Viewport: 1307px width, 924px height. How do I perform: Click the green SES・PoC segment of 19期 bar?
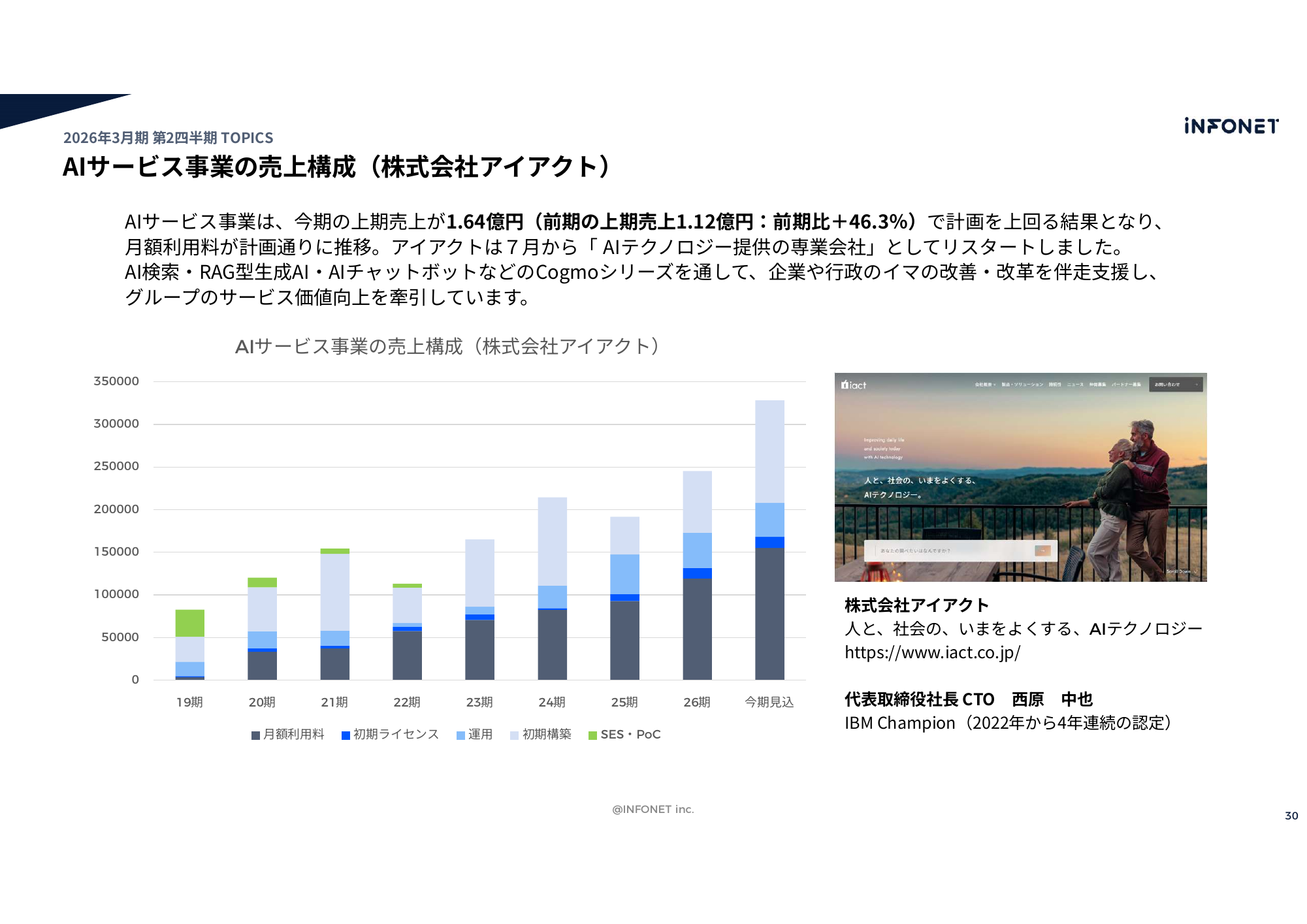click(x=189, y=623)
